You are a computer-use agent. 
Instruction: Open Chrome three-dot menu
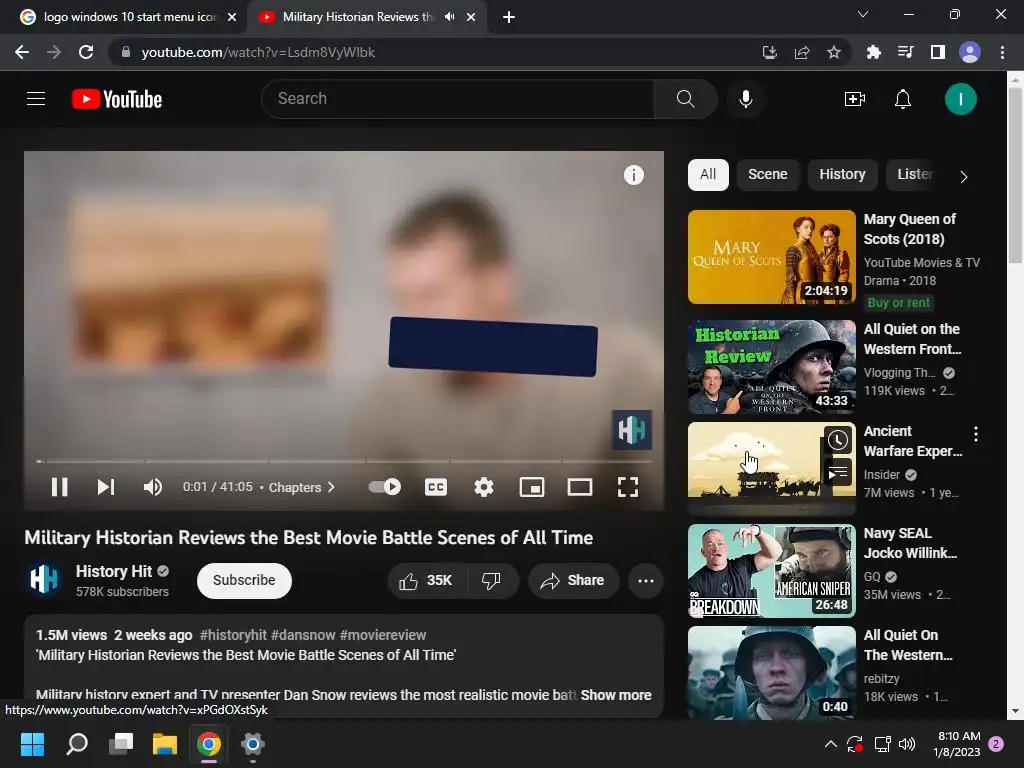tap(1002, 52)
